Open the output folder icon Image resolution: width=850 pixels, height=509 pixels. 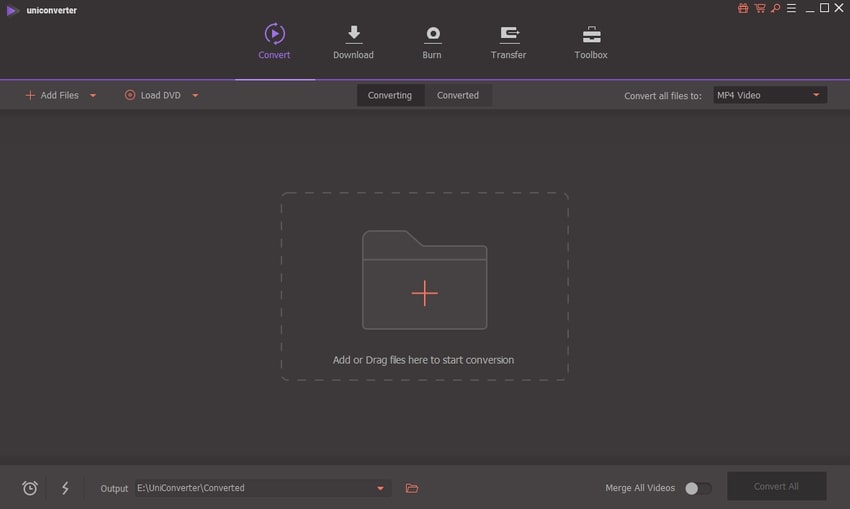(412, 488)
